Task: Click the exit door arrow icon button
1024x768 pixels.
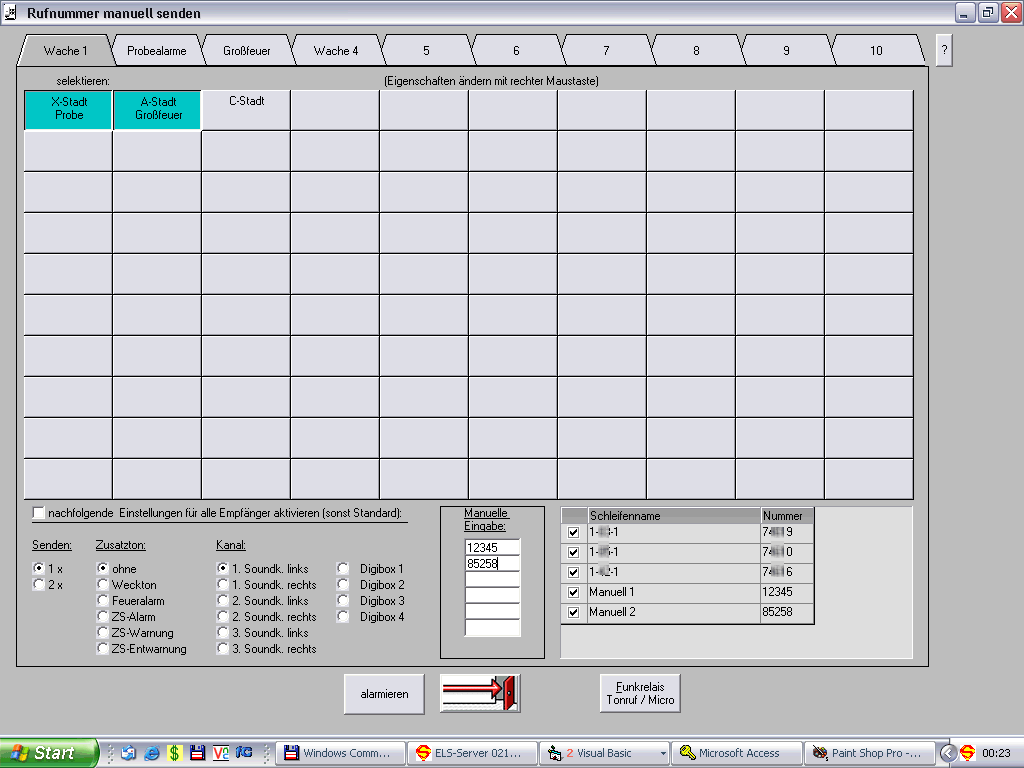Action: 480,693
